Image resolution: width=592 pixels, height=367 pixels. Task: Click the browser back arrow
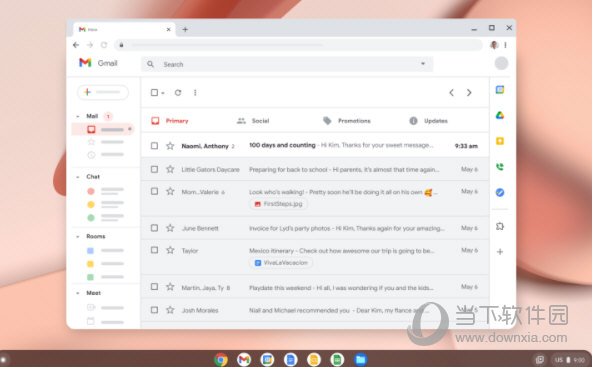pyautogui.click(x=76, y=45)
